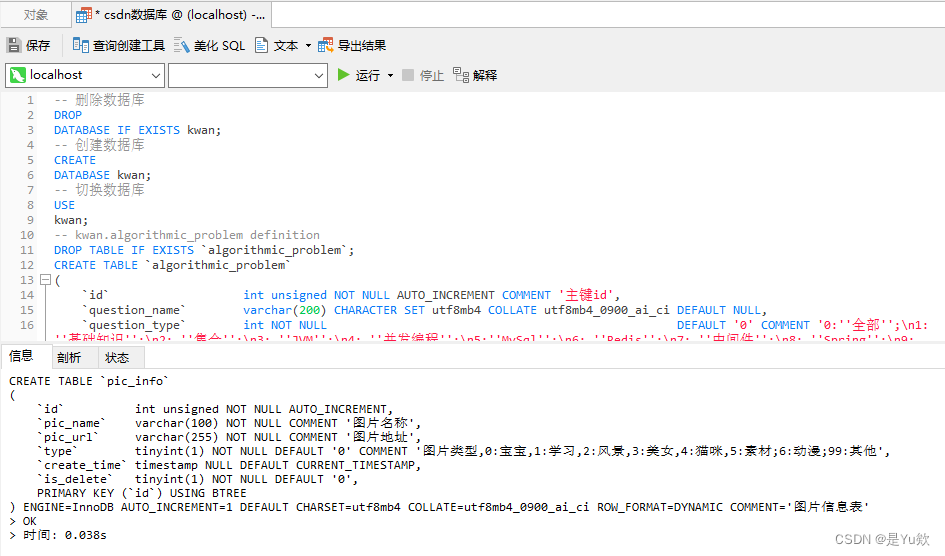Click the `question_type` column on line 16

[x=134, y=325]
